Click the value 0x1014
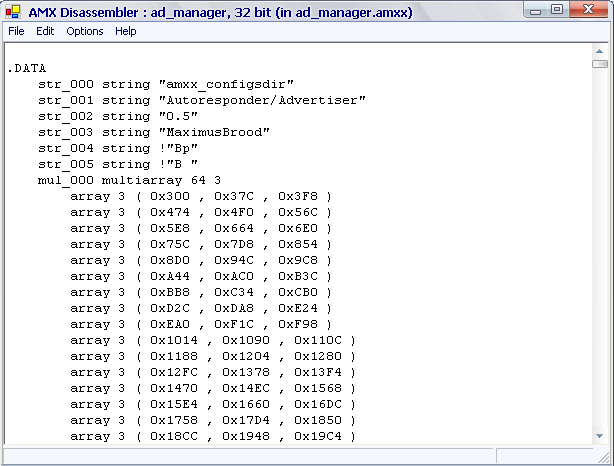The height and width of the screenshot is (466, 614). (174, 340)
